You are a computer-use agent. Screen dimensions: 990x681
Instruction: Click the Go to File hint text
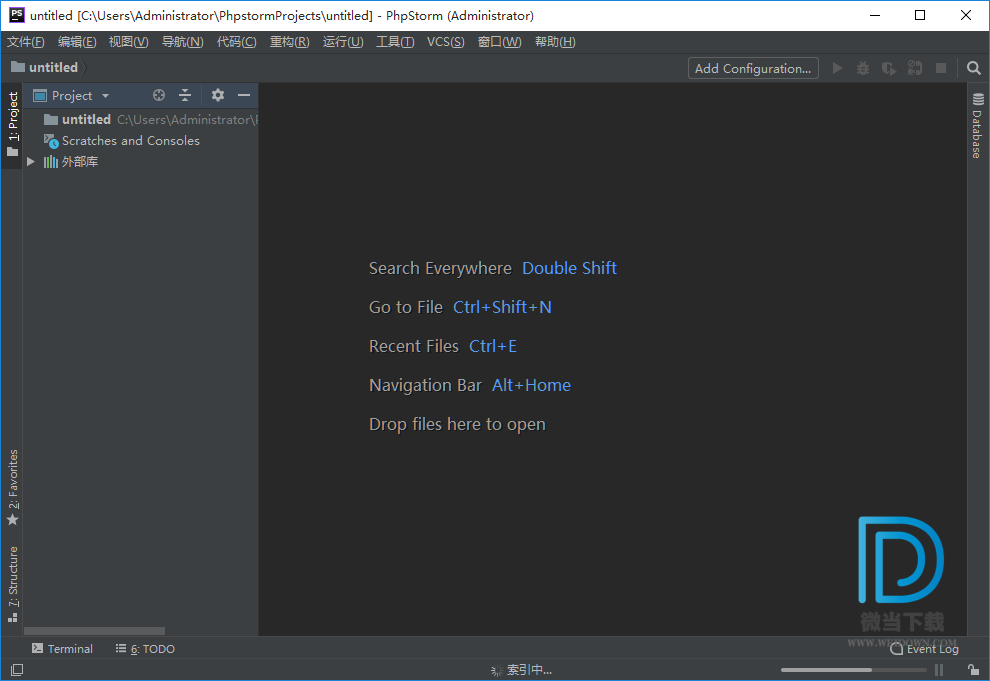(x=406, y=307)
